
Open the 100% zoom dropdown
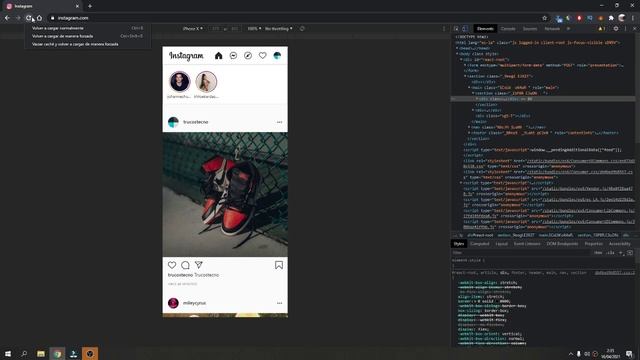coord(254,29)
